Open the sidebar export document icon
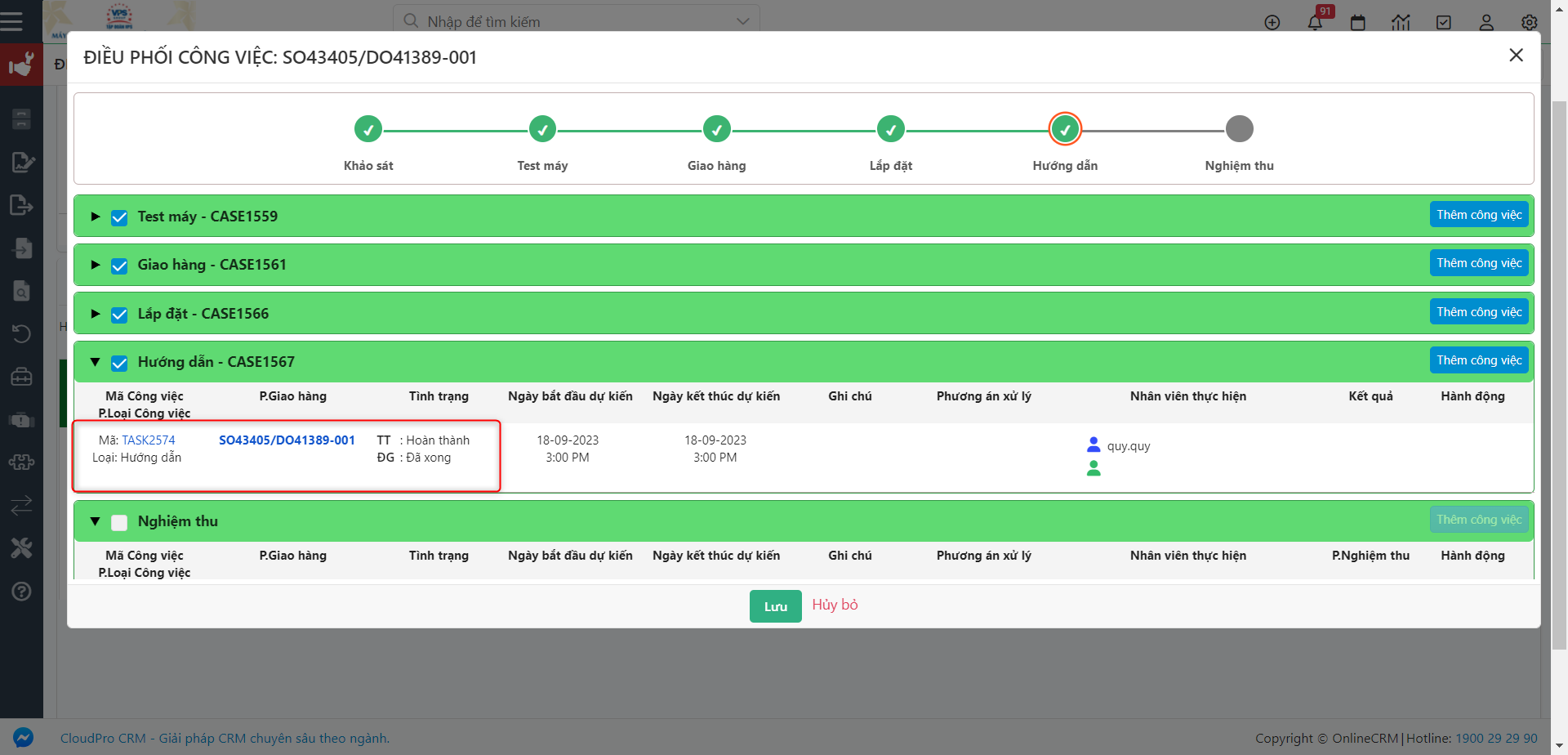The height and width of the screenshot is (755, 1568). click(22, 205)
